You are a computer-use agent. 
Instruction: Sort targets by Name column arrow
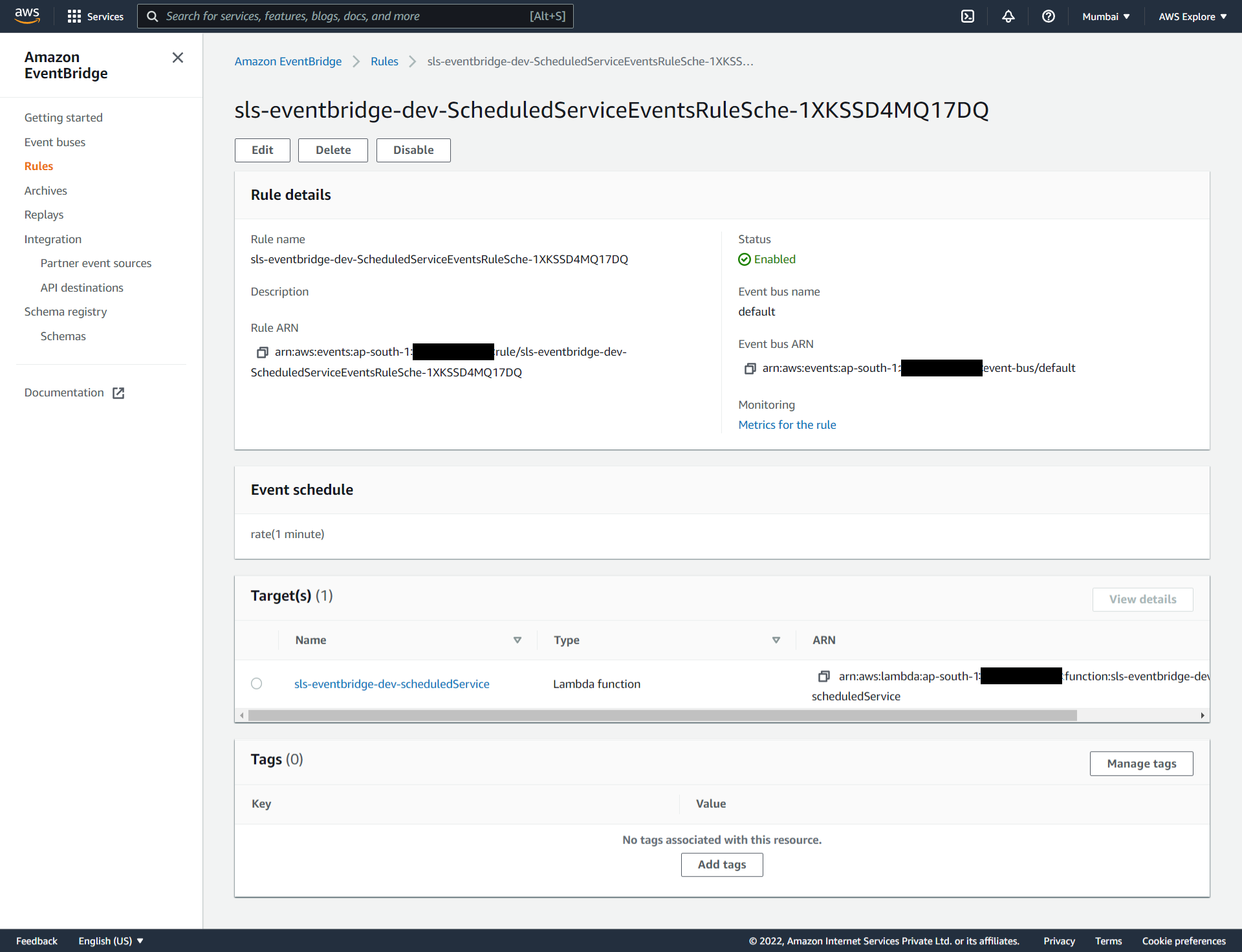[x=517, y=640]
